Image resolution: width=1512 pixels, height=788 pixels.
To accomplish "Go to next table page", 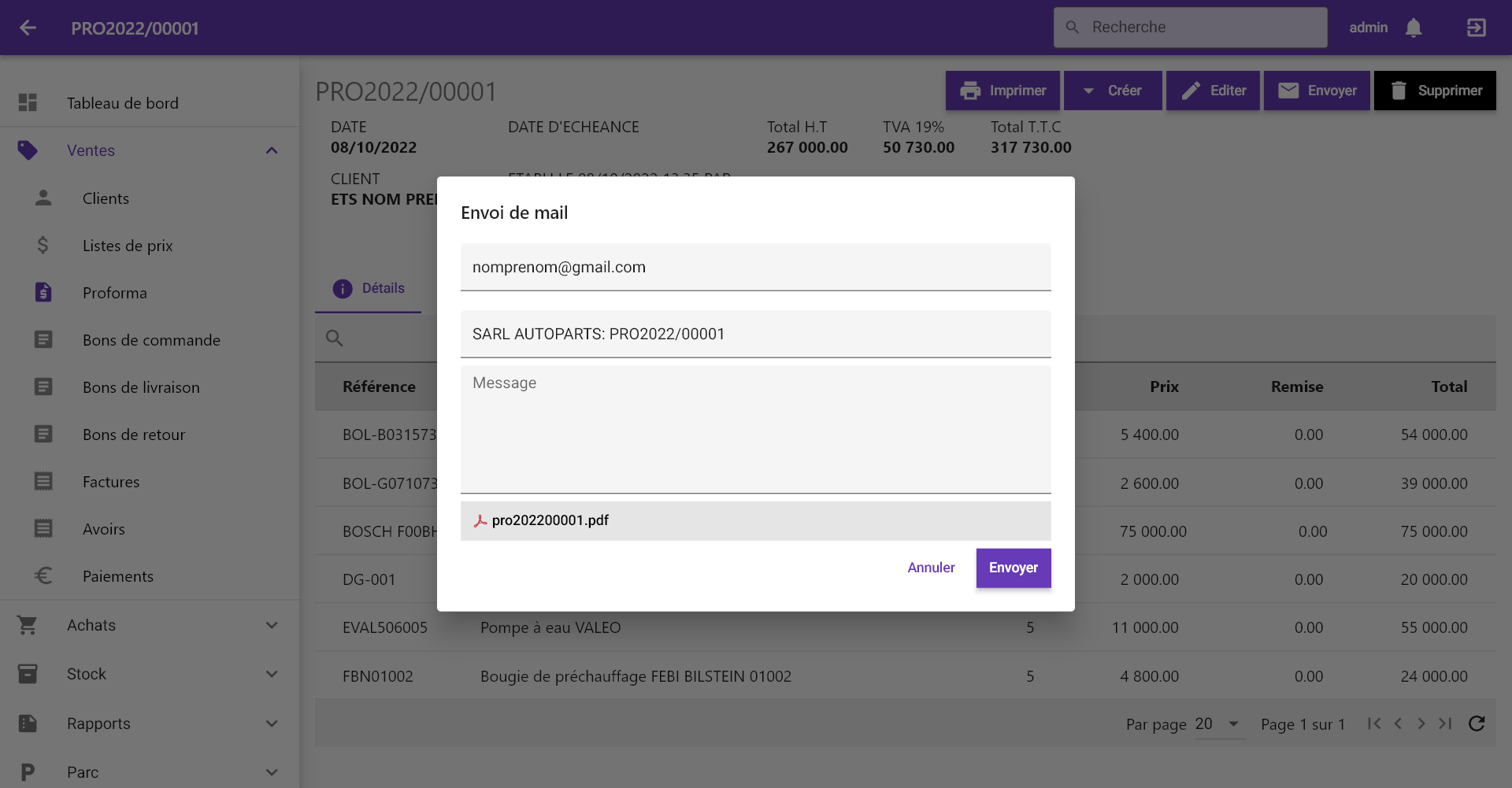I will pos(1421,723).
